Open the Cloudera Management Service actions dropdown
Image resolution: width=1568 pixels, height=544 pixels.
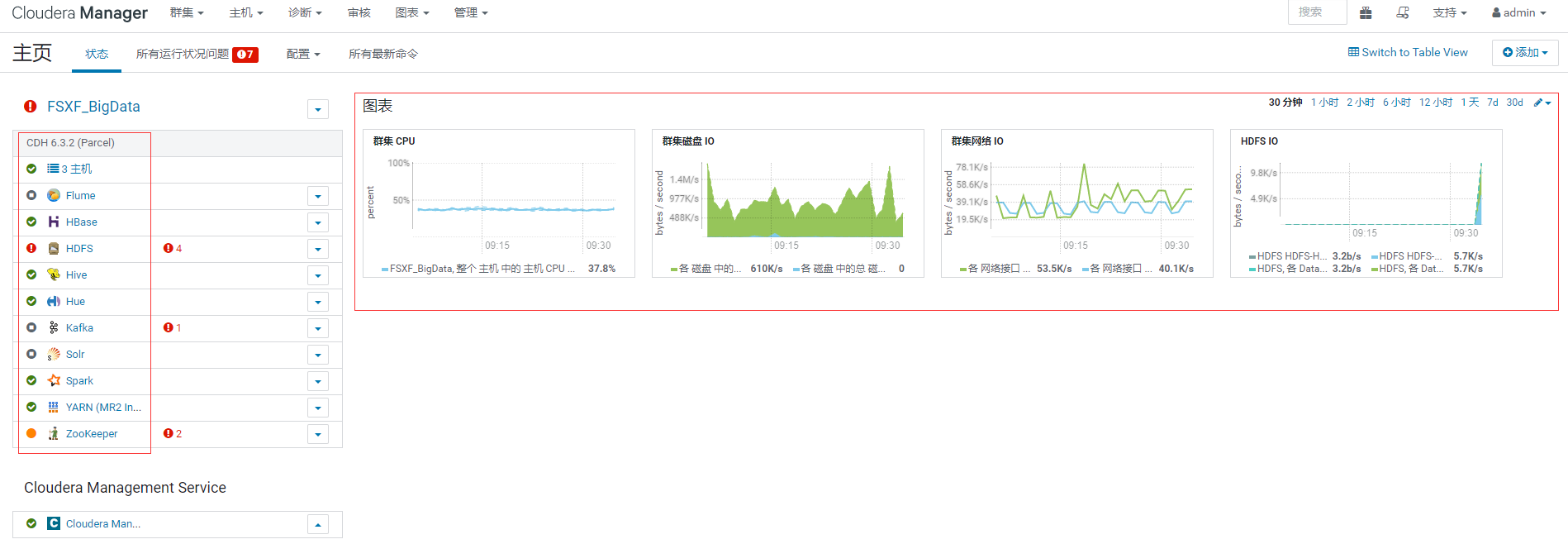tap(318, 524)
